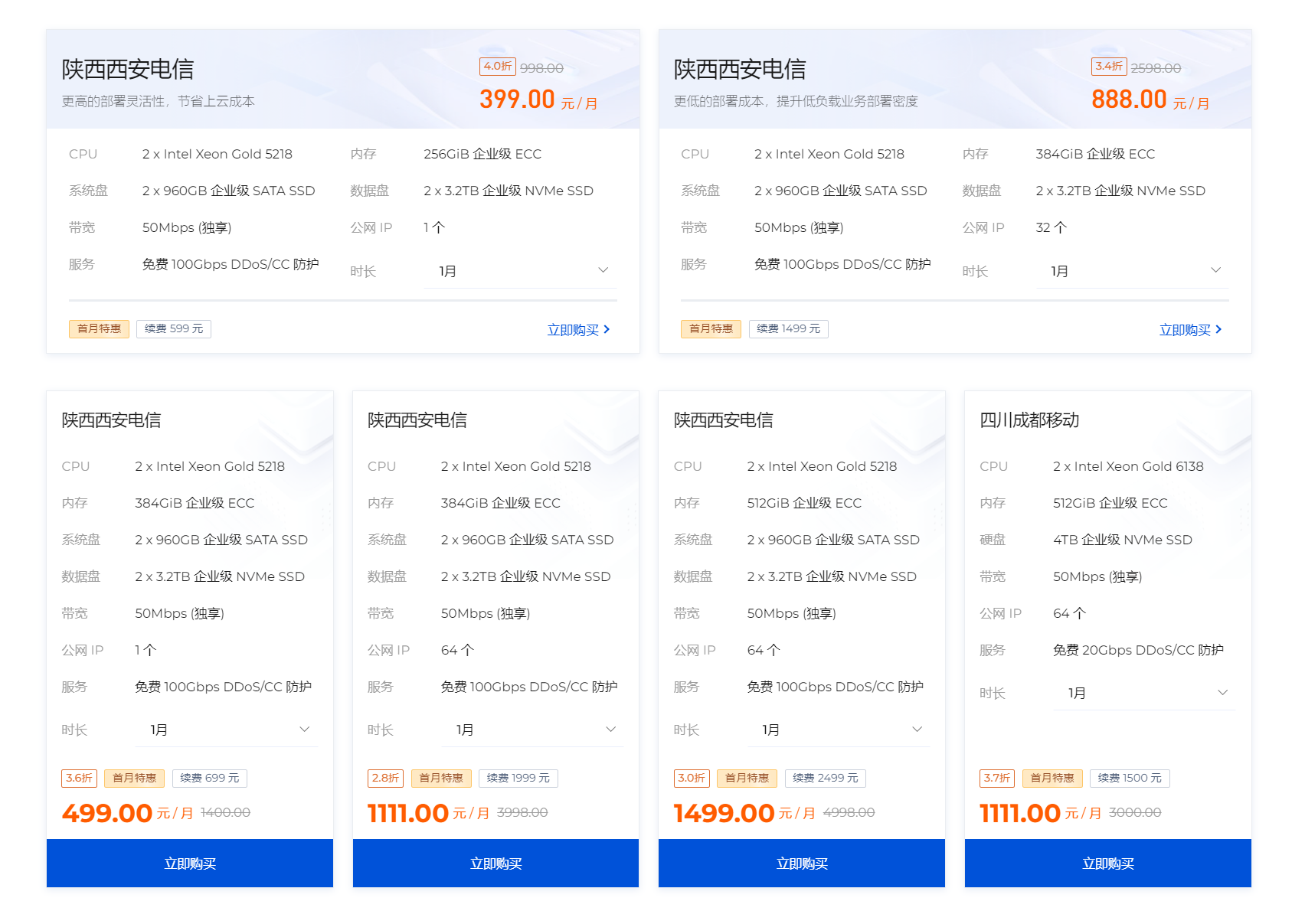Image resolution: width=1305 pixels, height=924 pixels.
Task: Click 立即购买 link on 399.00 plan
Action: click(x=578, y=330)
